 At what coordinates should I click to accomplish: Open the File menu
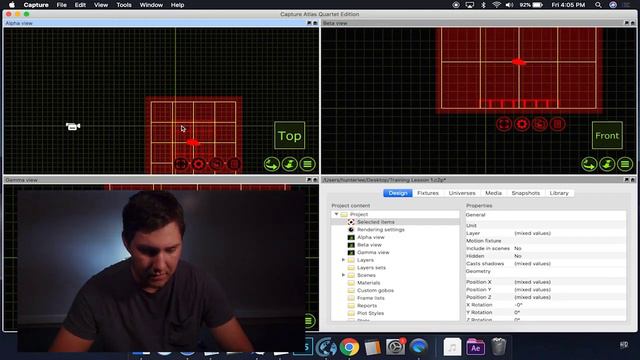(x=62, y=5)
